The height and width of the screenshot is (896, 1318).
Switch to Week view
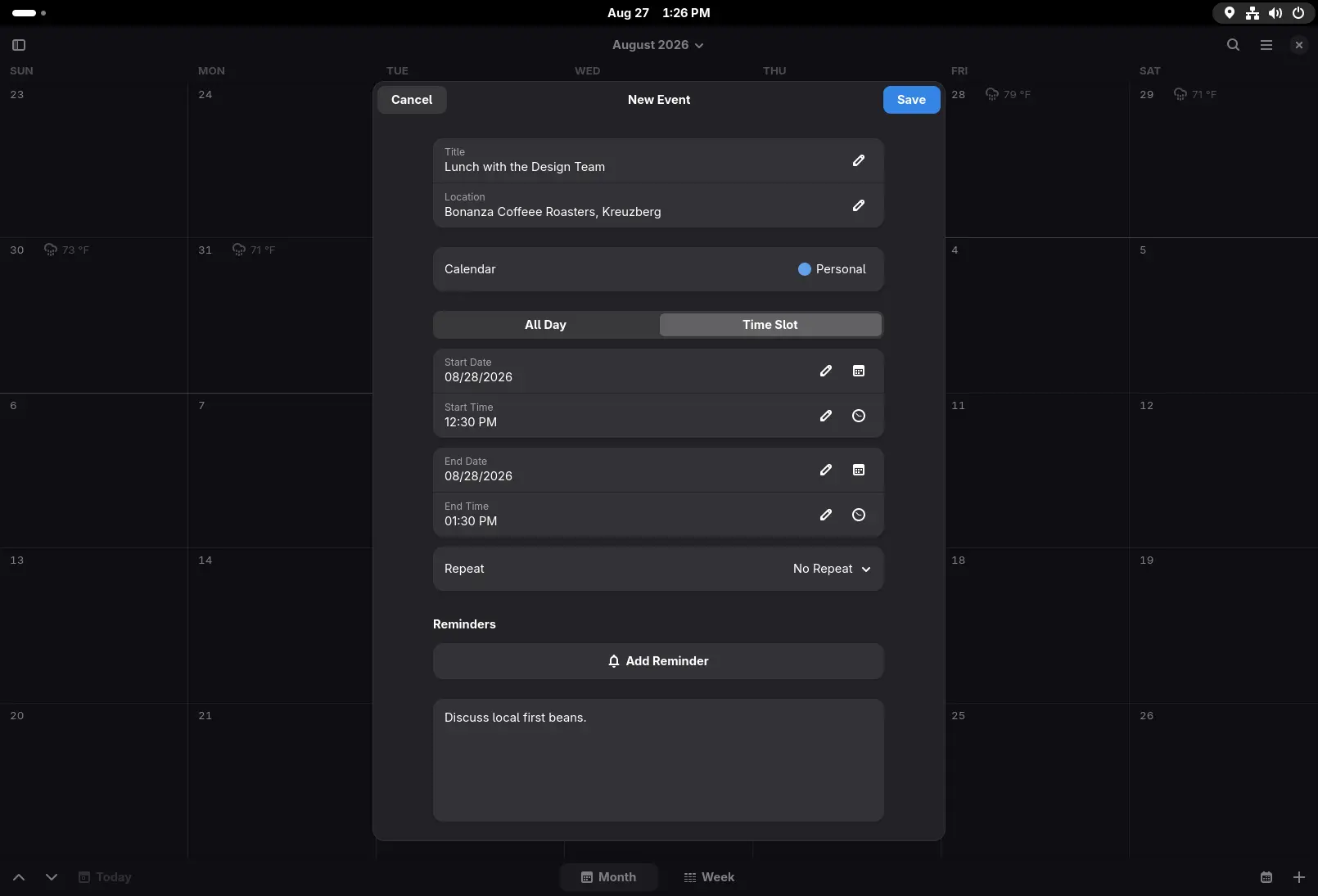[x=709, y=877]
